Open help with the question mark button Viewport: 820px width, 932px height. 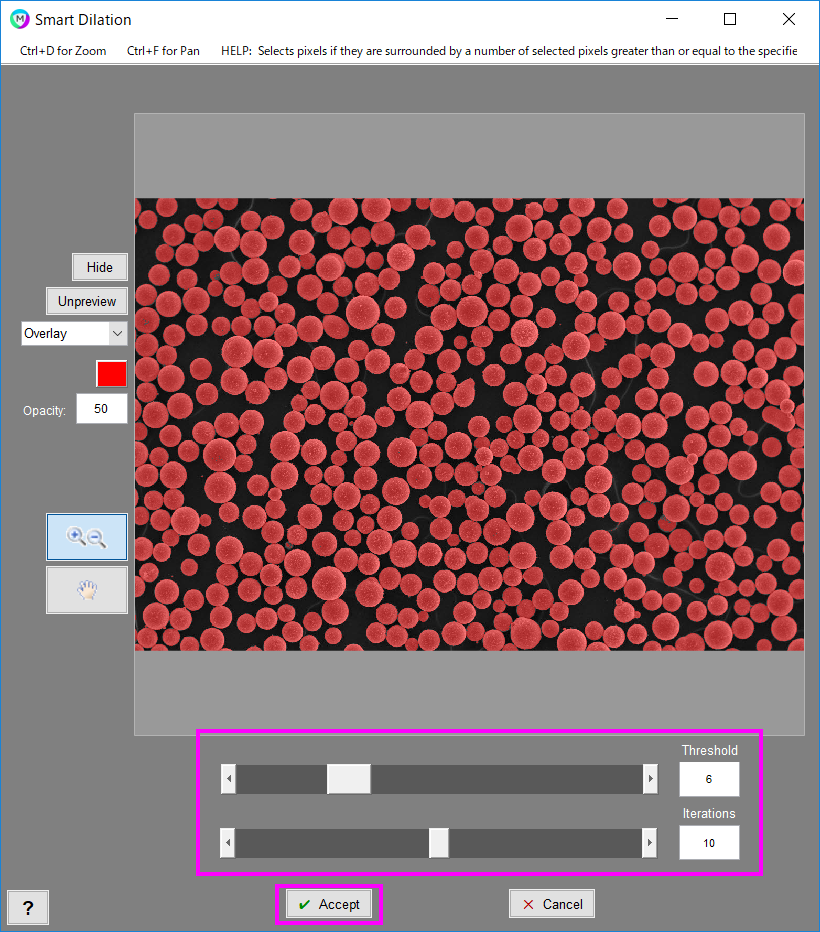tap(28, 907)
